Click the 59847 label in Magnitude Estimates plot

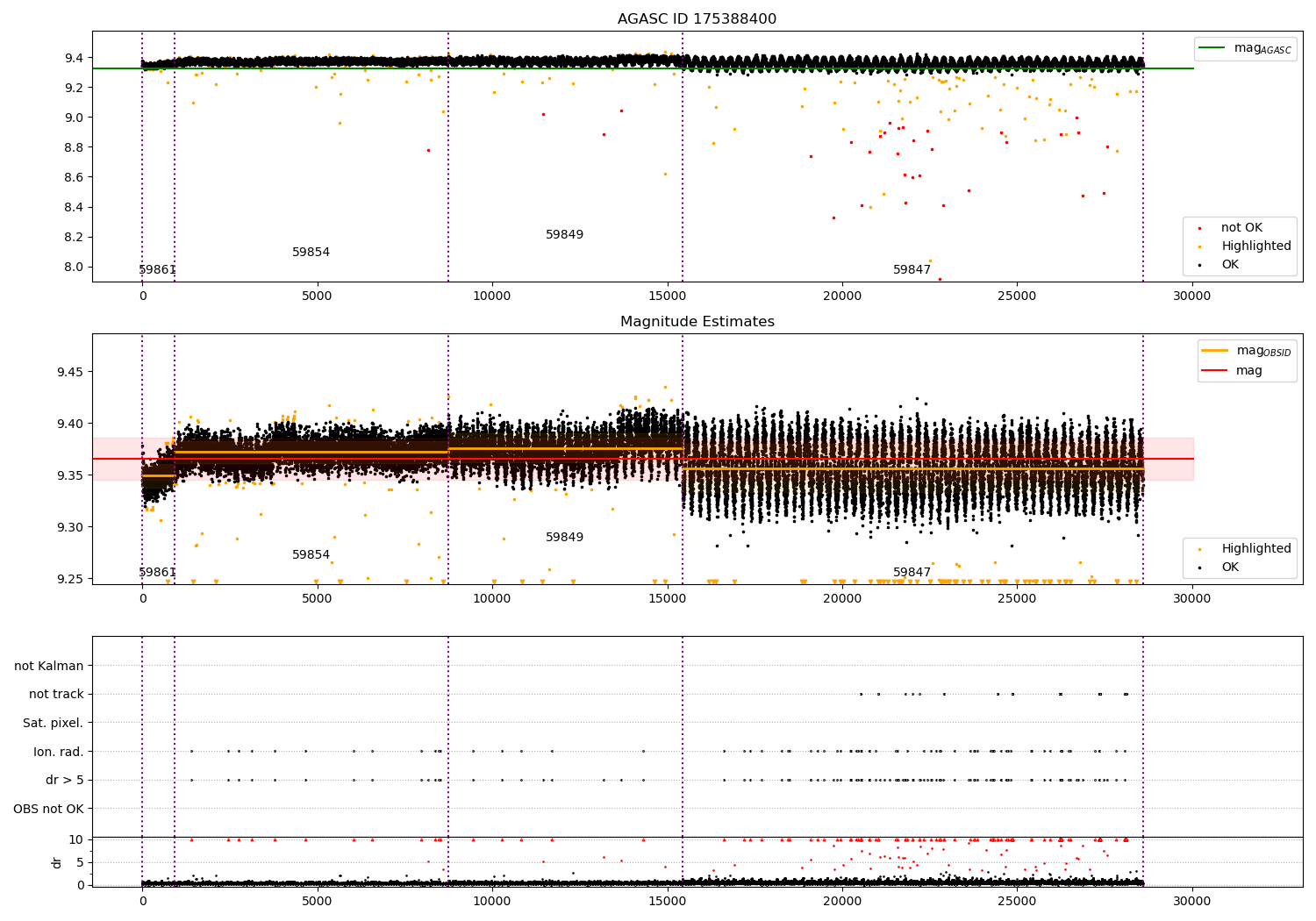point(912,573)
